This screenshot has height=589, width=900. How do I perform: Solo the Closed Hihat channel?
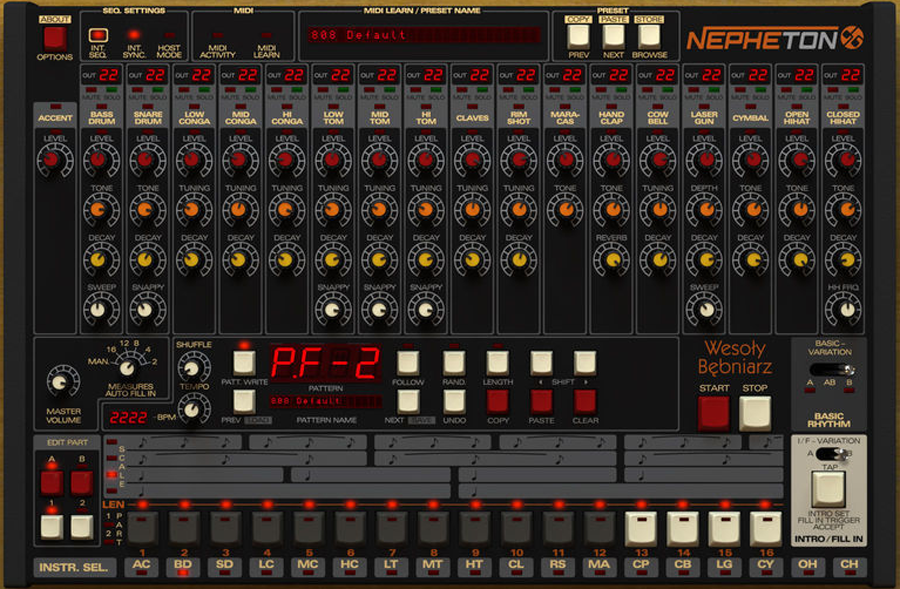tap(854, 90)
